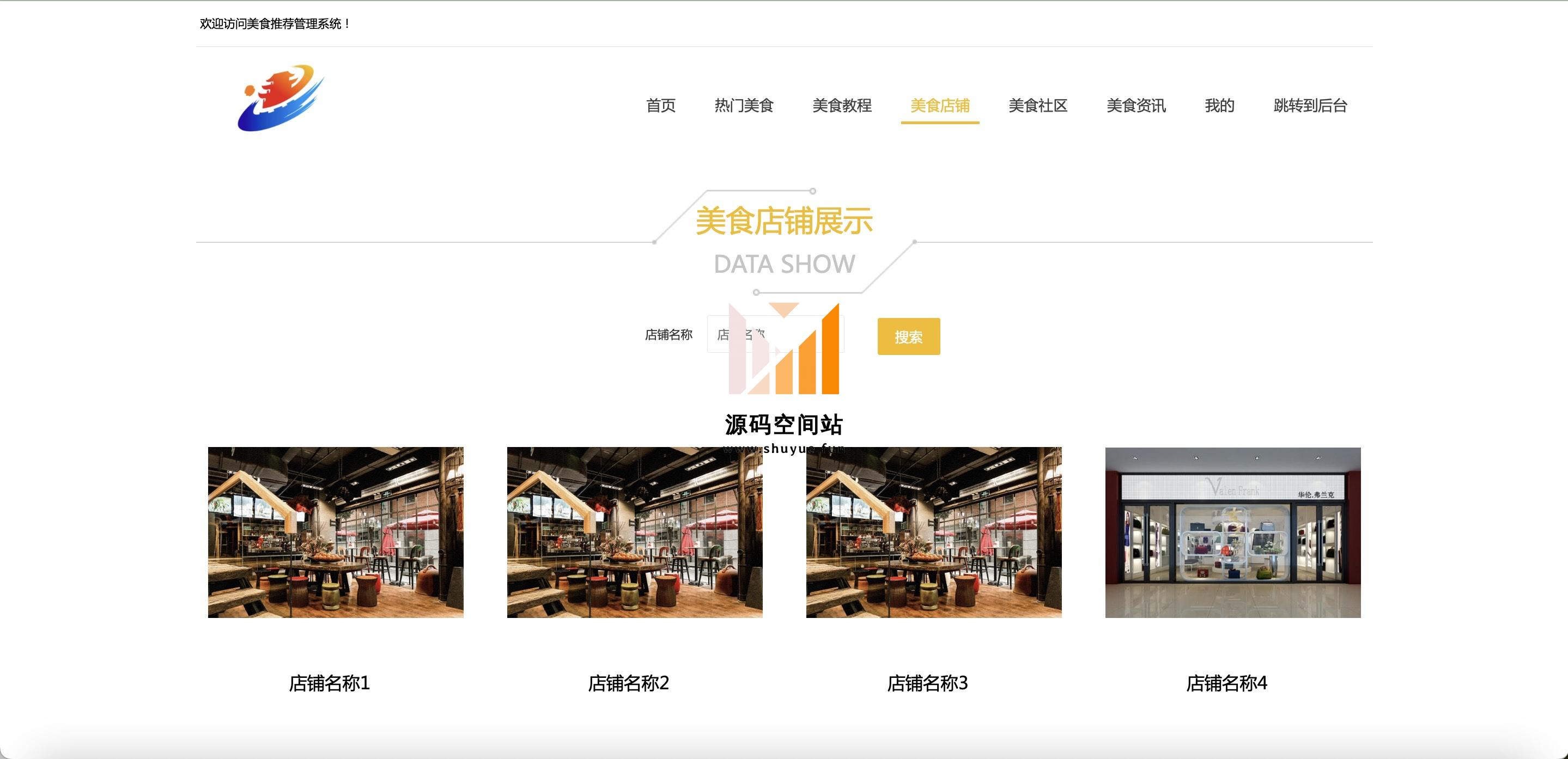
Task: Click the DATA SHOW subtitle
Action: click(x=784, y=264)
